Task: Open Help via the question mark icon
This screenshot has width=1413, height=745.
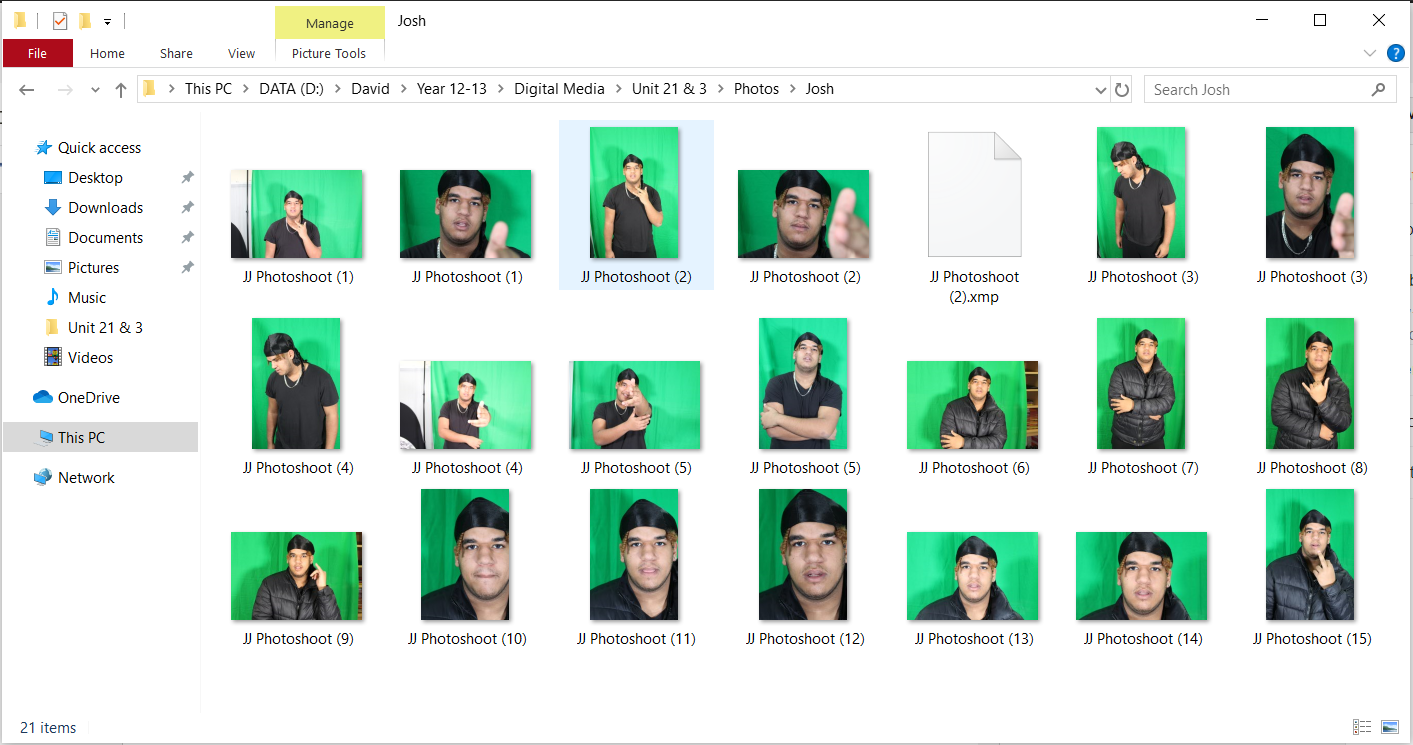Action: click(1396, 53)
